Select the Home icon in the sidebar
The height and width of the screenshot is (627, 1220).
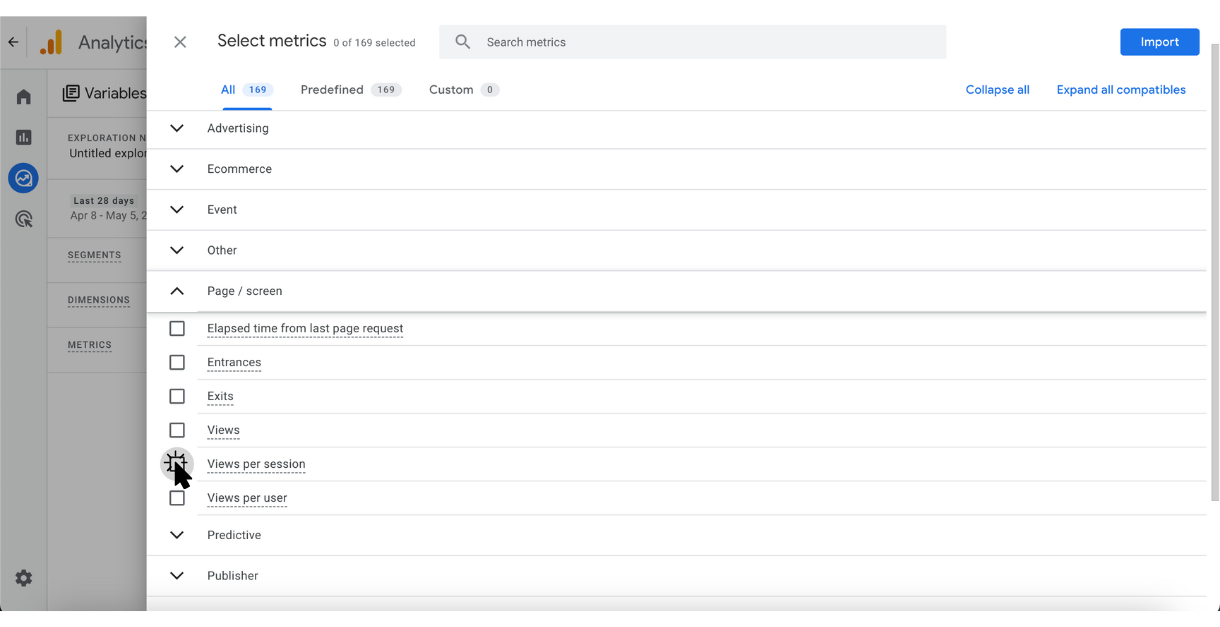[x=23, y=95]
